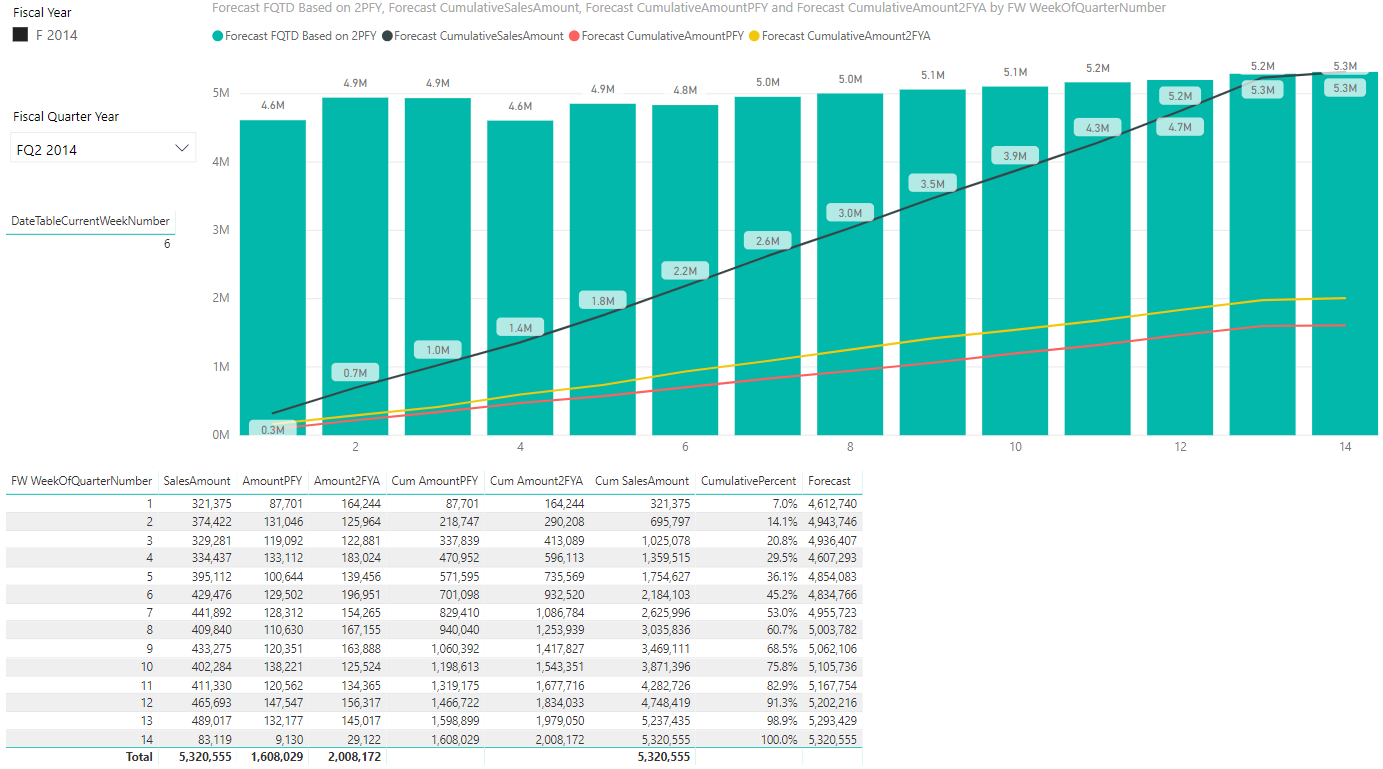The width and height of the screenshot is (1383, 769).
Task: Click the Forecast column header in the table
Action: tap(830, 481)
